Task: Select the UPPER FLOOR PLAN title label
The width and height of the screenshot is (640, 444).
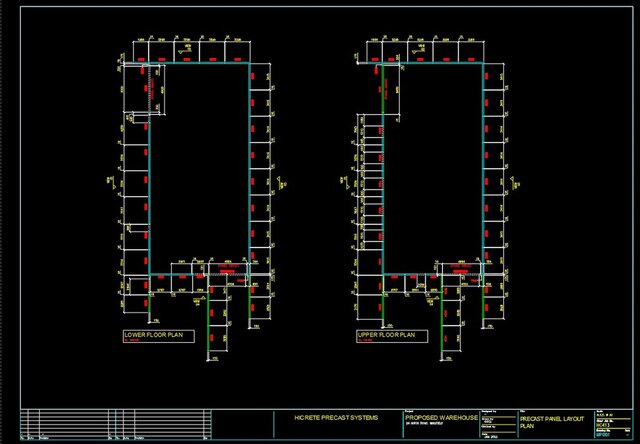Action: coord(386,334)
